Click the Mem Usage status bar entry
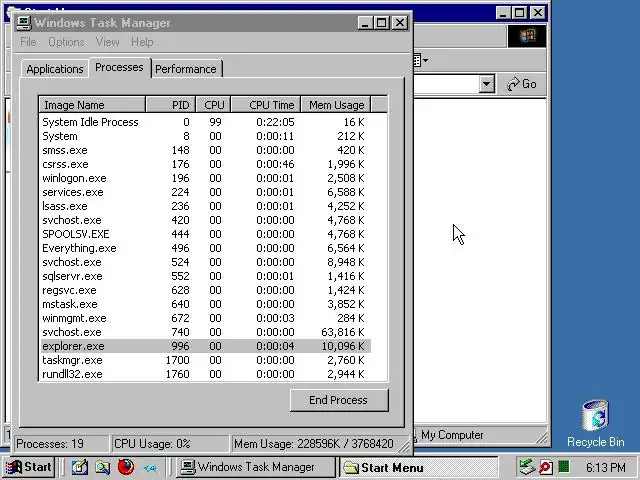This screenshot has width=640, height=480. click(x=318, y=444)
